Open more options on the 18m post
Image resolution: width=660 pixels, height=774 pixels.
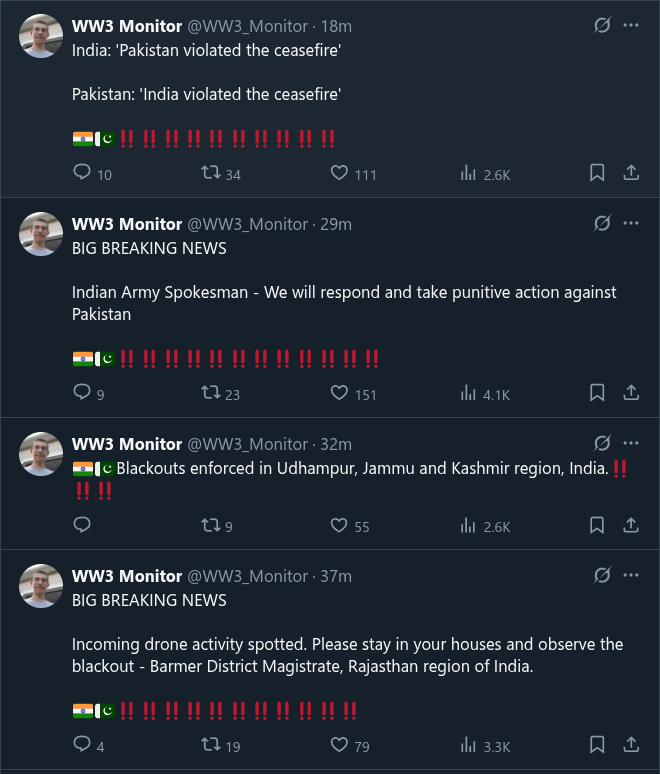click(x=631, y=25)
